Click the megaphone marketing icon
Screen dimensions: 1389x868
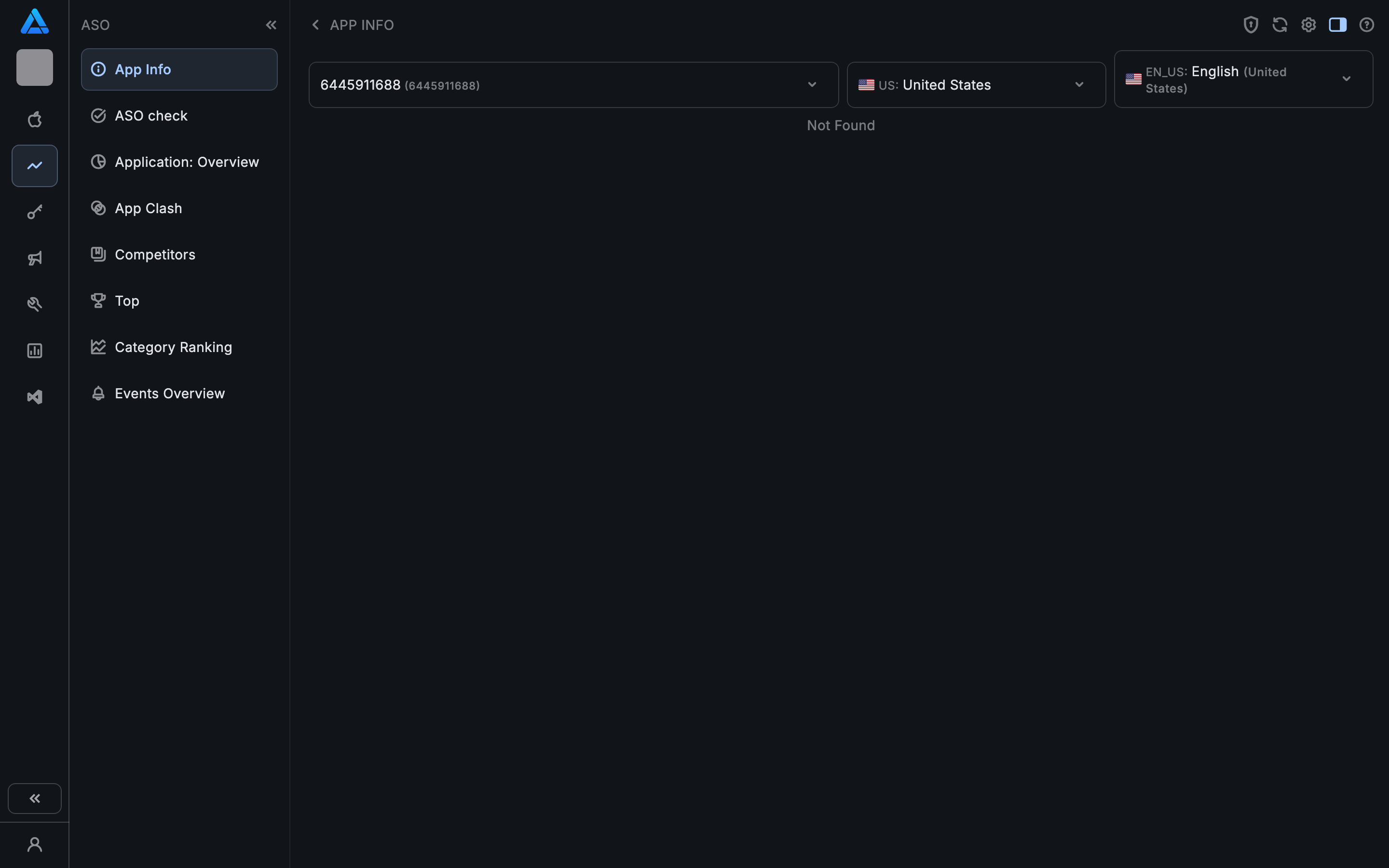click(x=34, y=258)
